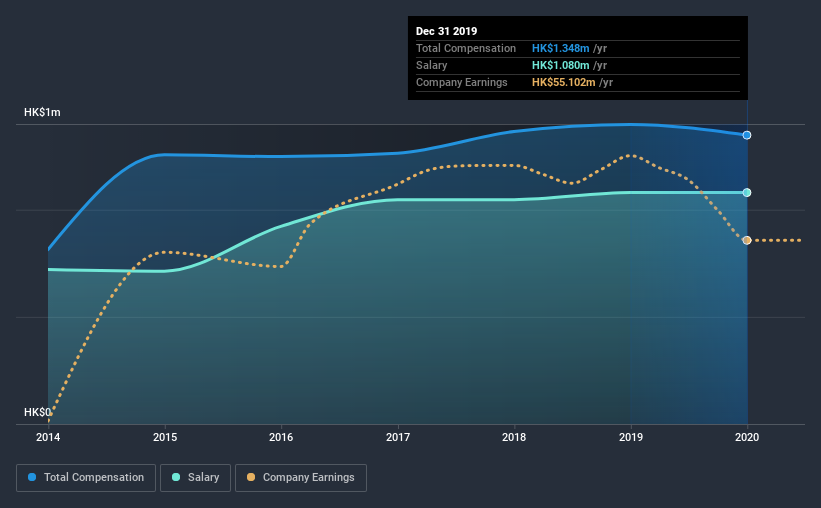The image size is (821, 508).
Task: Toggle the Total Compensation legend button
Action: pos(86,478)
